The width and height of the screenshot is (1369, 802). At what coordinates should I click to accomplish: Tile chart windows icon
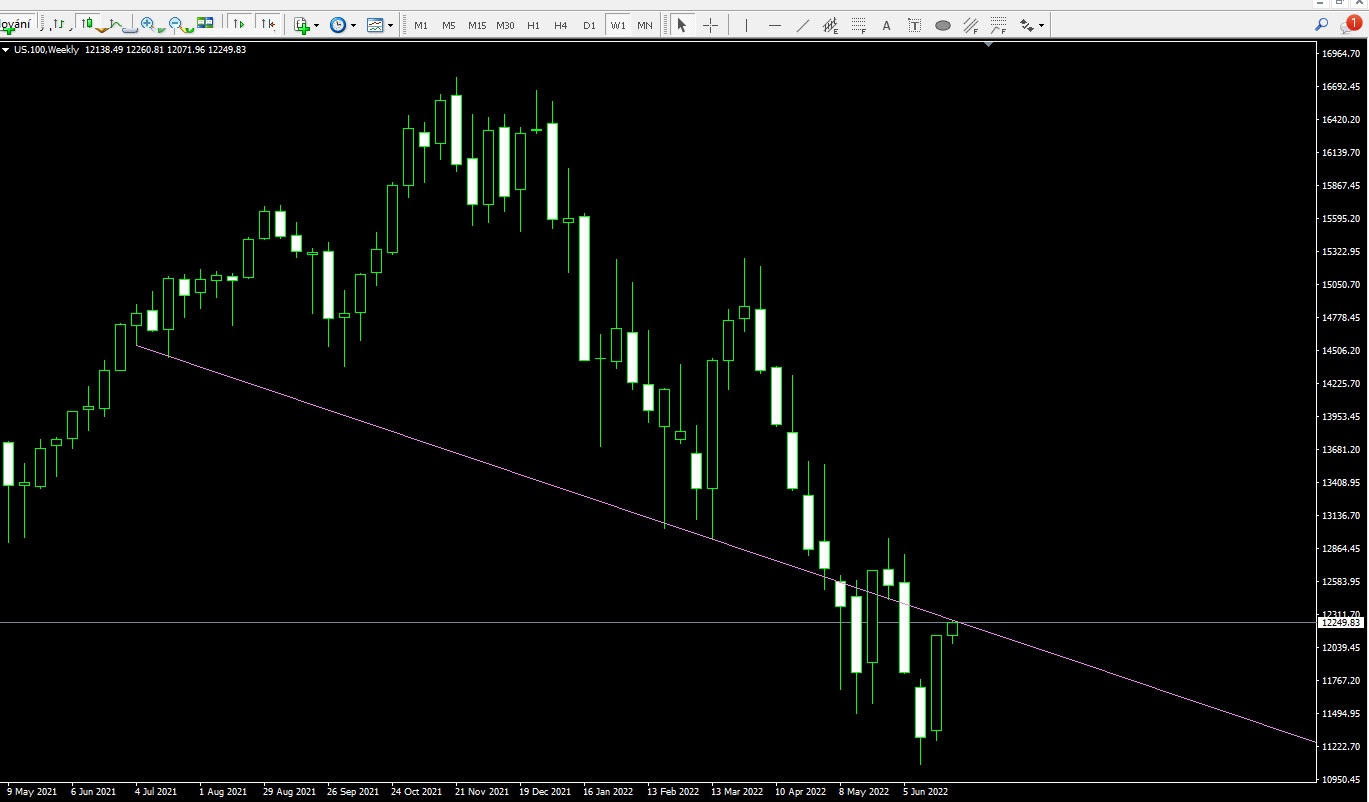(205, 24)
